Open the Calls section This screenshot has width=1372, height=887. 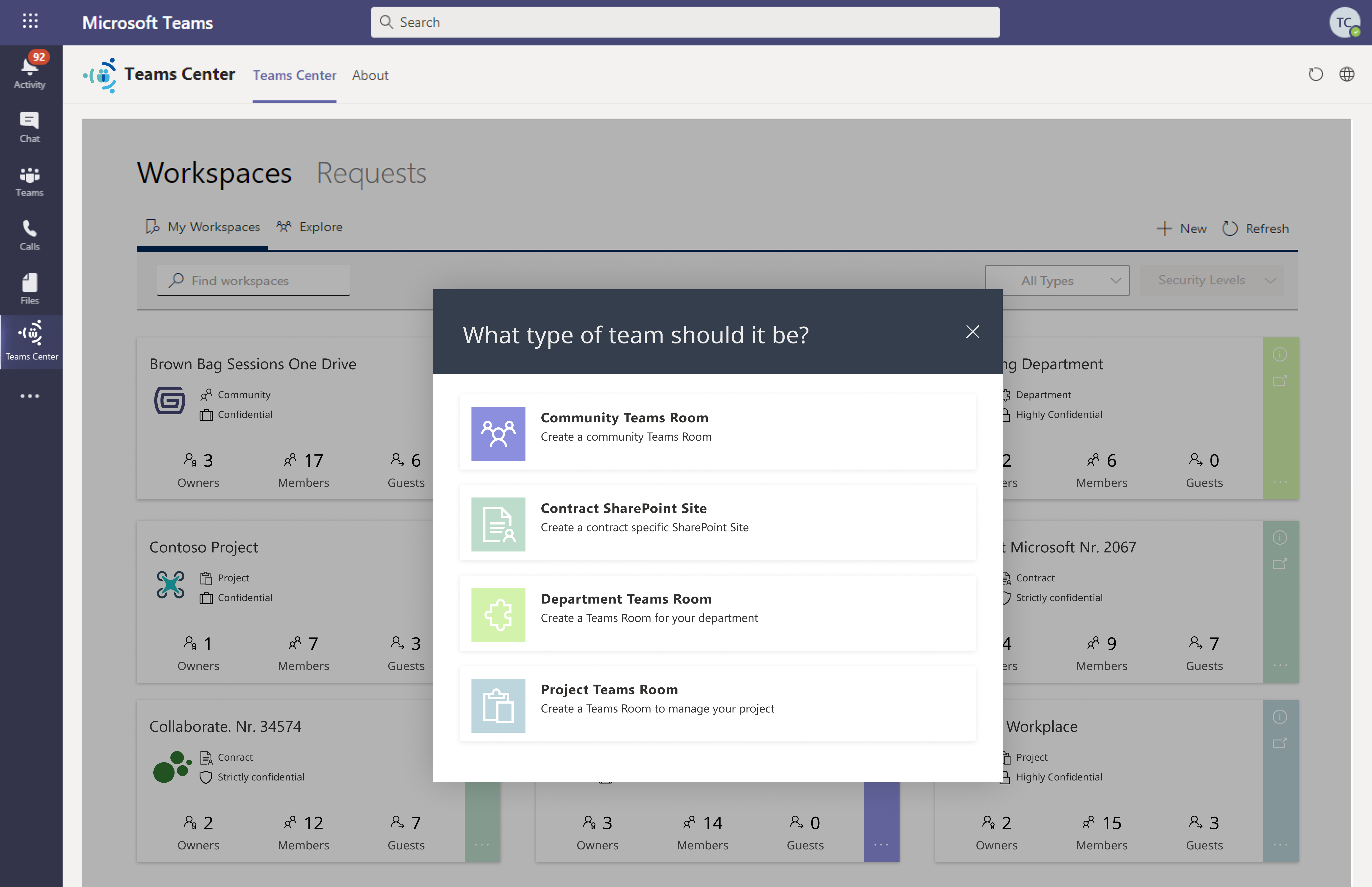30,235
